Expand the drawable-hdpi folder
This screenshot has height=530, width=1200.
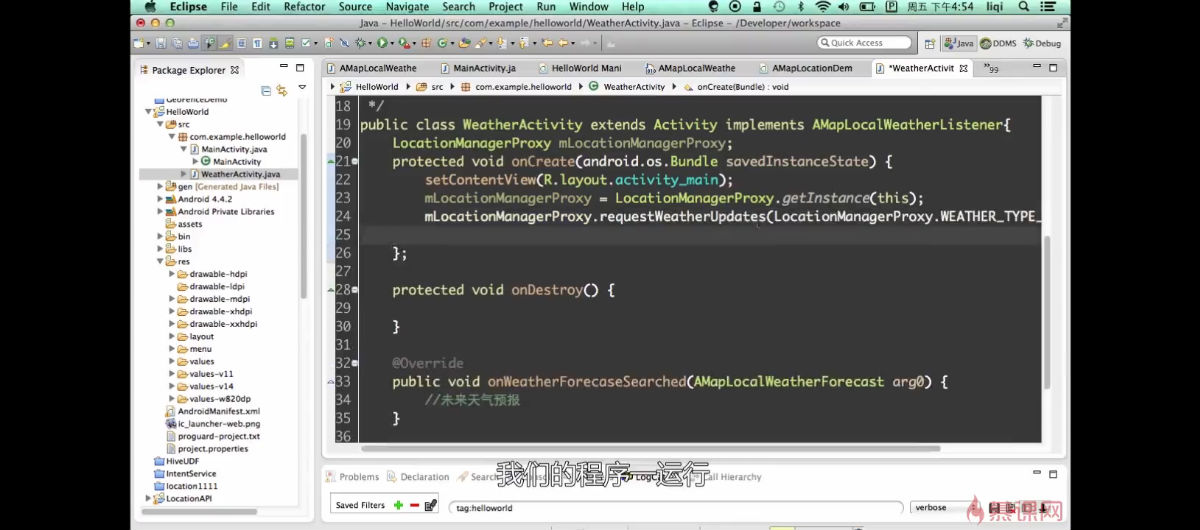(172, 274)
